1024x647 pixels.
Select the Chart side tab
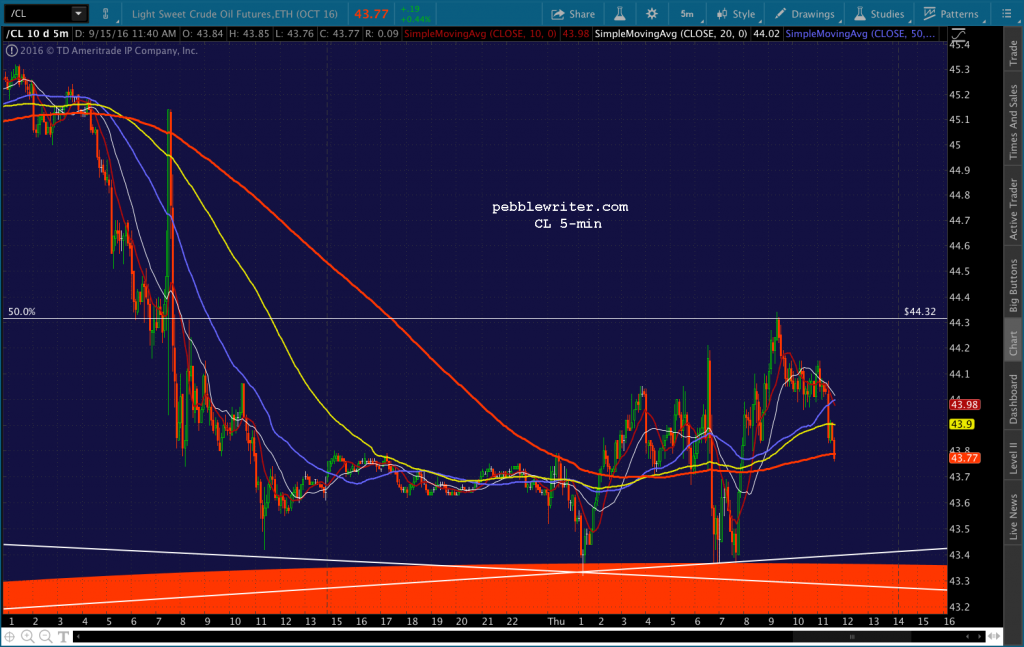(x=1014, y=343)
